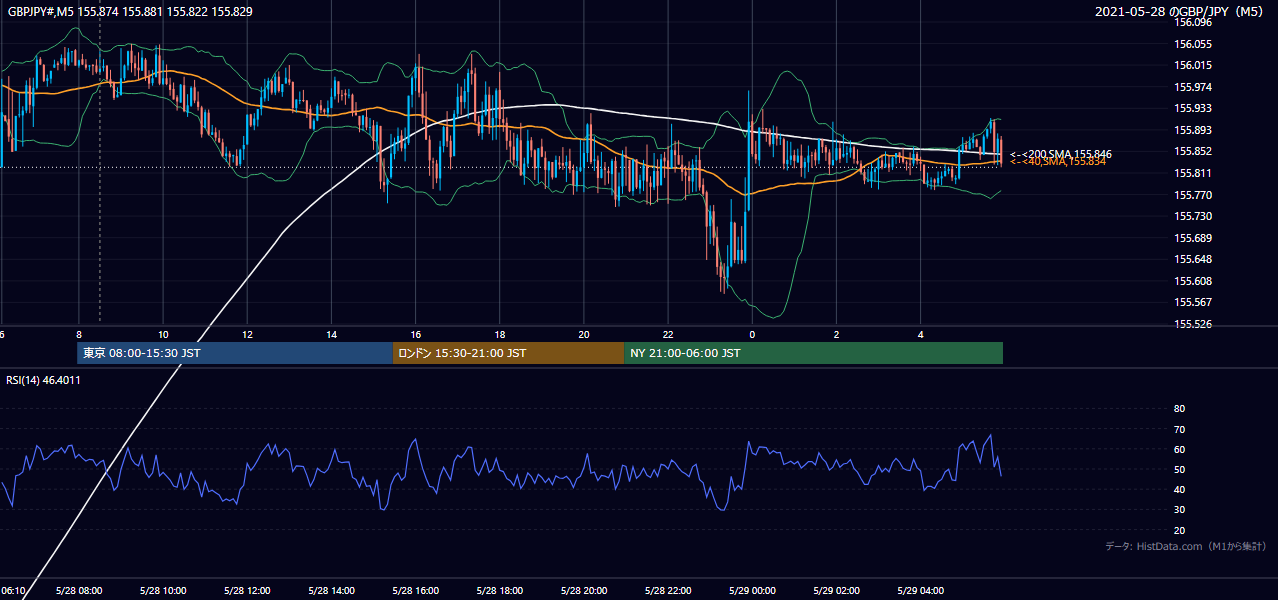Viewport: 1278px width, 600px height.
Task: Click price axis label 156.015
Action: tap(1193, 65)
